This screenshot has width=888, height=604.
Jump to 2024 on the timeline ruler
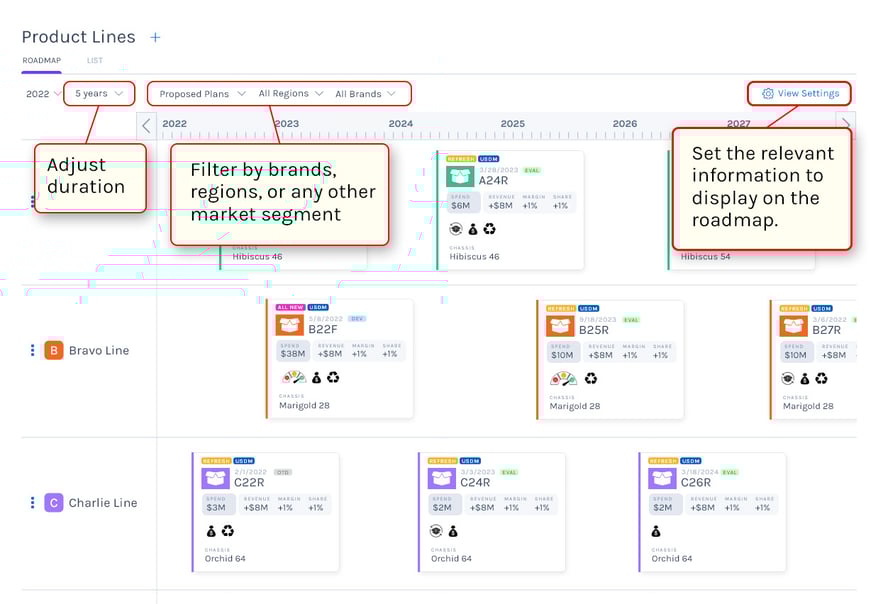click(400, 123)
